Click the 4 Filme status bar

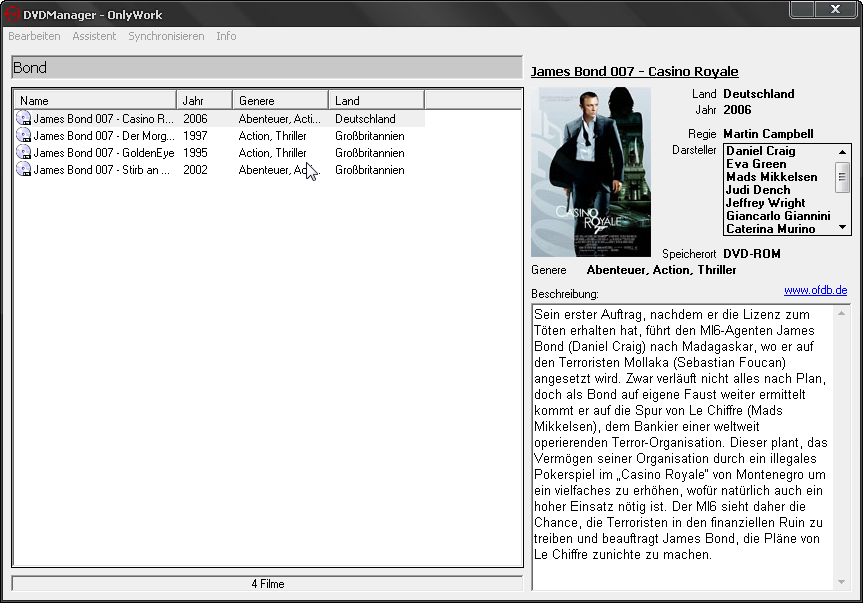pyautogui.click(x=267, y=584)
